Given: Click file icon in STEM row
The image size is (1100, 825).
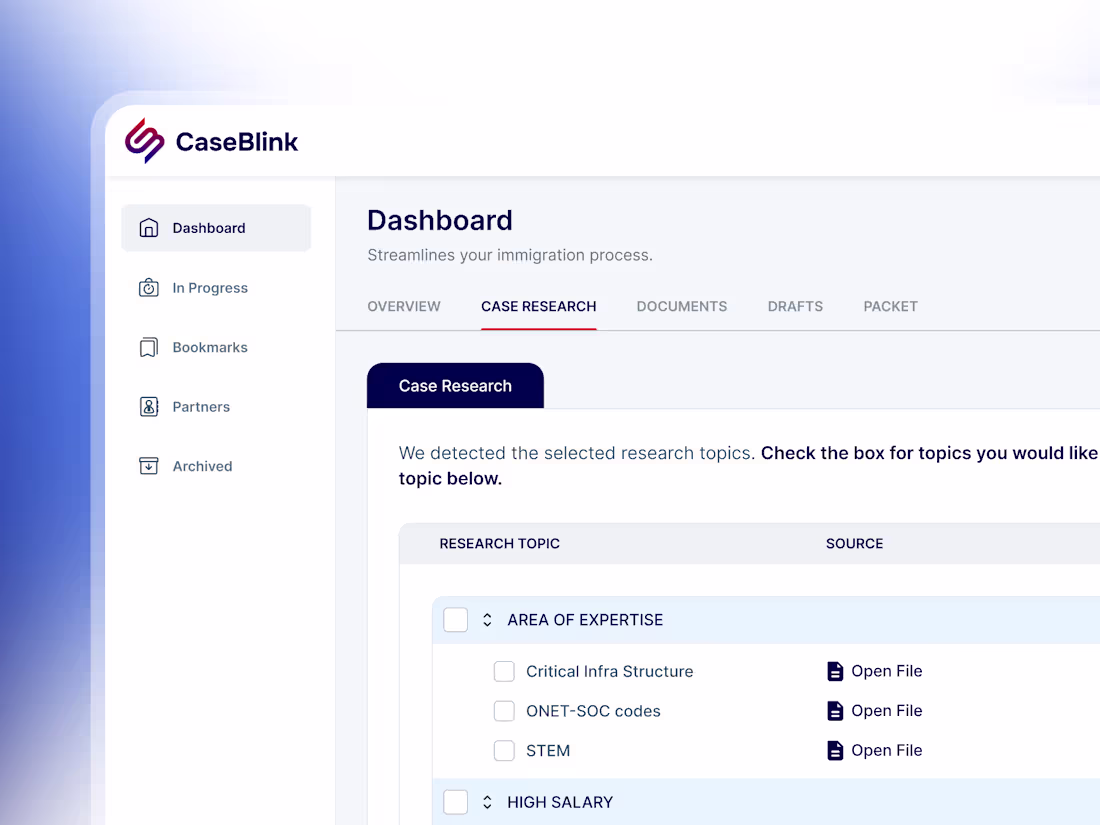Looking at the screenshot, I should click(835, 751).
